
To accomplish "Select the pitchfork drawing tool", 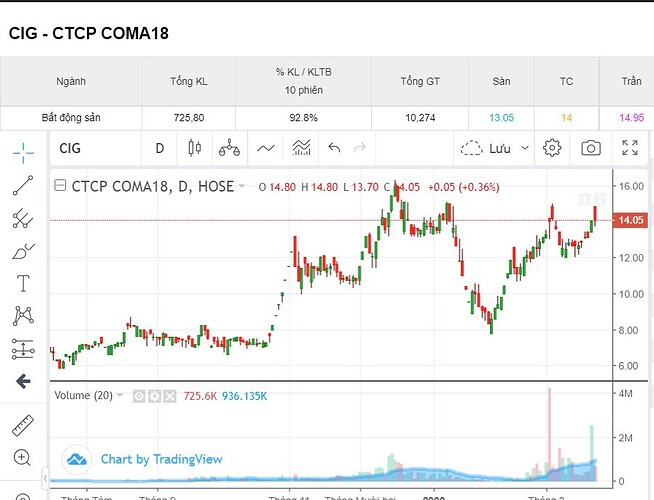I will pyautogui.click(x=23, y=218).
